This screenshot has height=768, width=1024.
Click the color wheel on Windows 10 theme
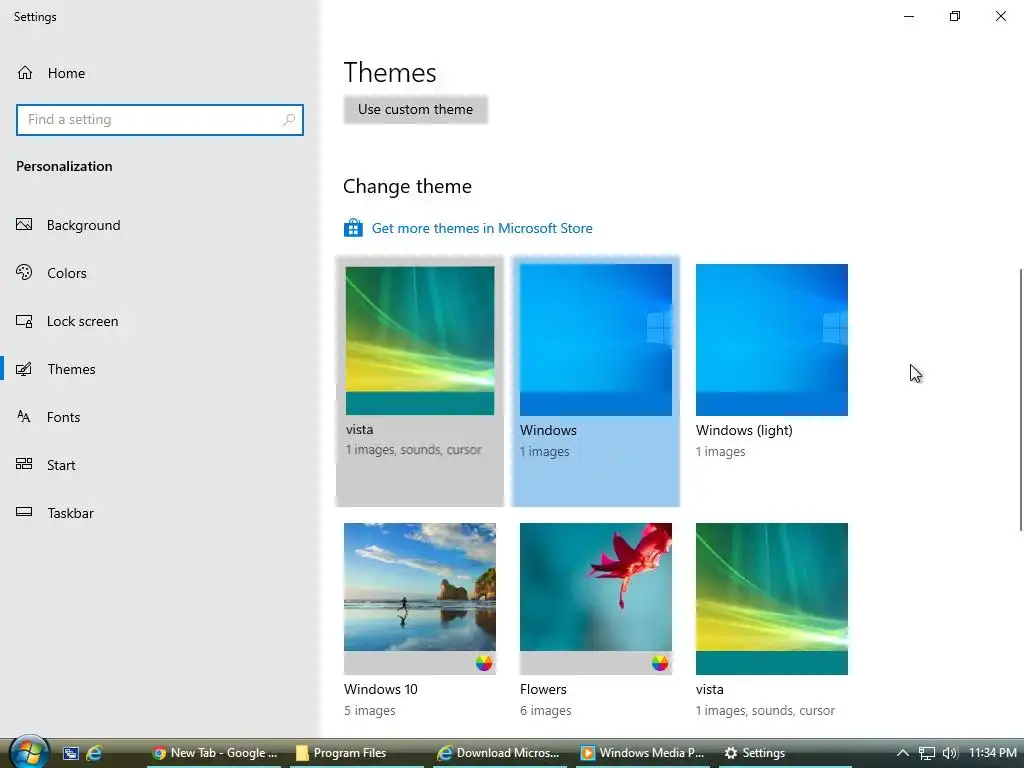(x=484, y=663)
